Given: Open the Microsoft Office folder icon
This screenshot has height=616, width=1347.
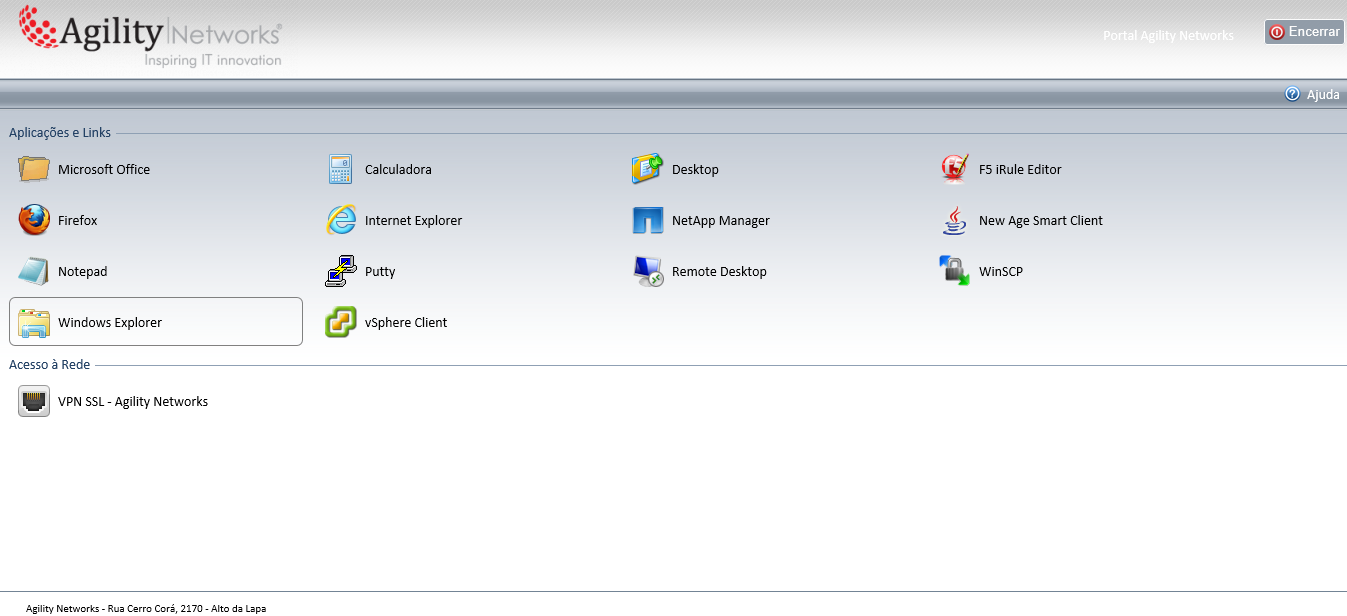Looking at the screenshot, I should pos(34,169).
